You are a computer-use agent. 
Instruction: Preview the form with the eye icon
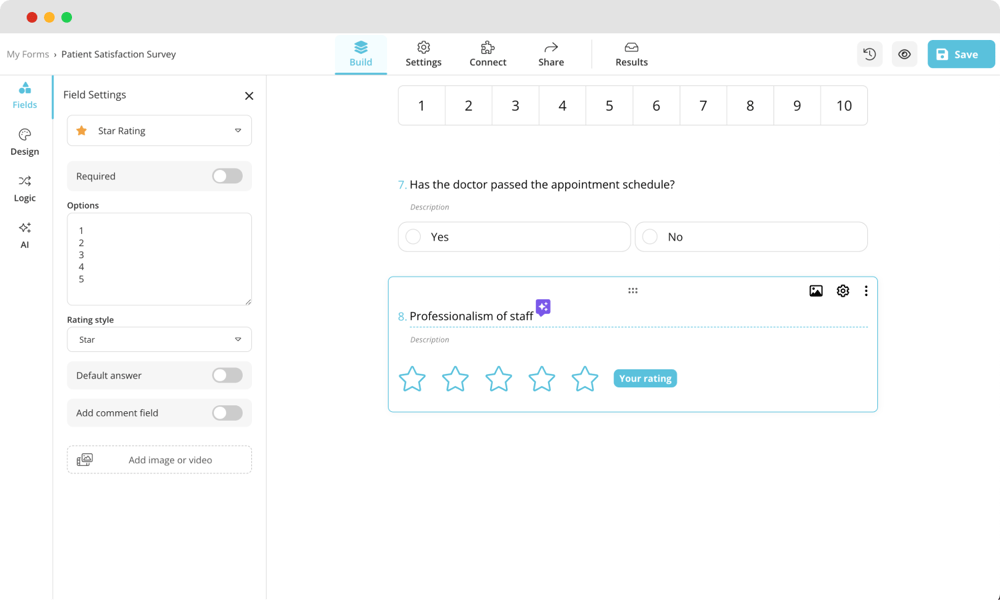point(904,54)
